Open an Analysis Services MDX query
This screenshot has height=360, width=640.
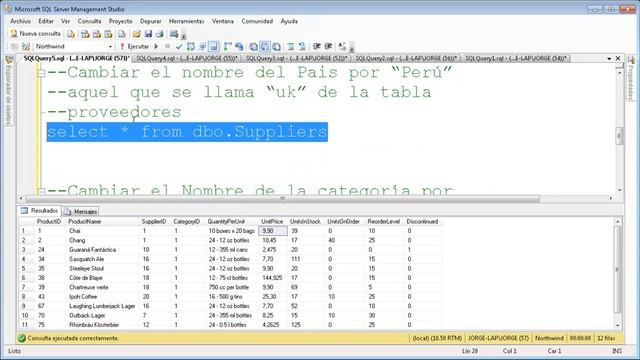tap(85, 34)
